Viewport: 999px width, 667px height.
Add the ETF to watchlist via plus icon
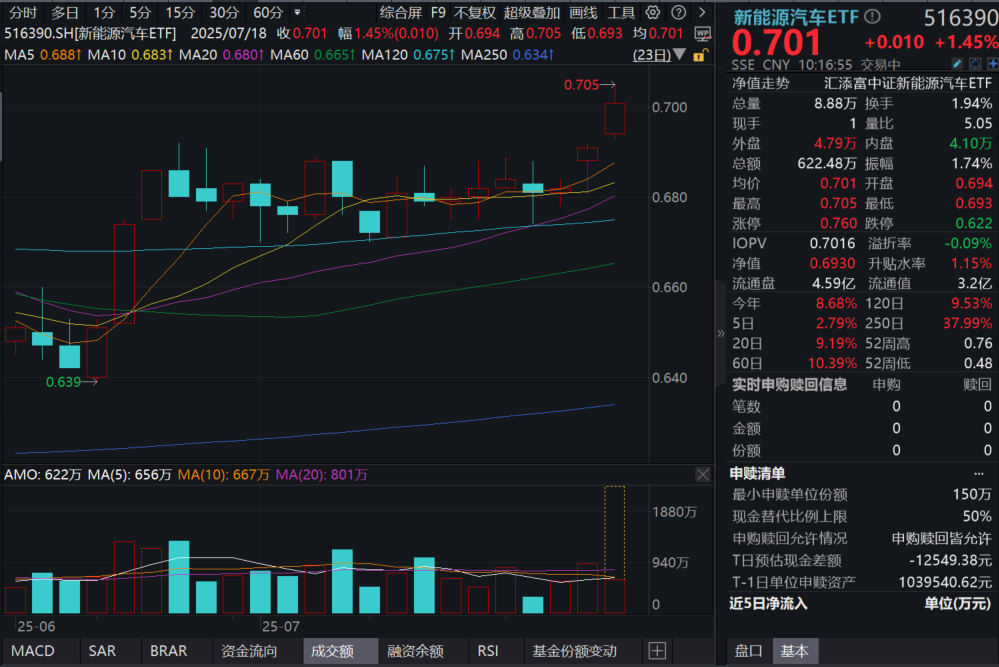(993, 63)
